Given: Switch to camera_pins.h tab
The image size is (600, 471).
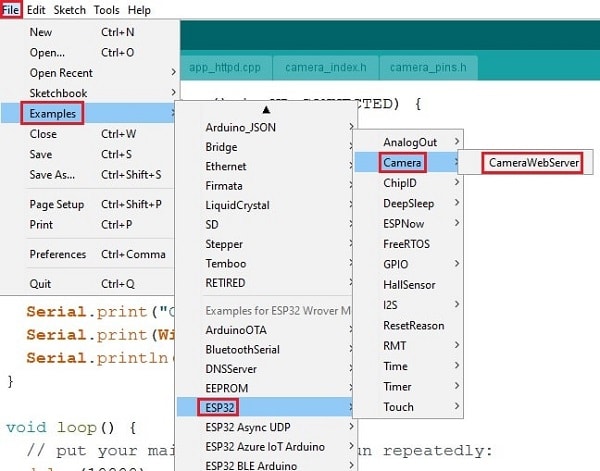Looking at the screenshot, I should [428, 68].
